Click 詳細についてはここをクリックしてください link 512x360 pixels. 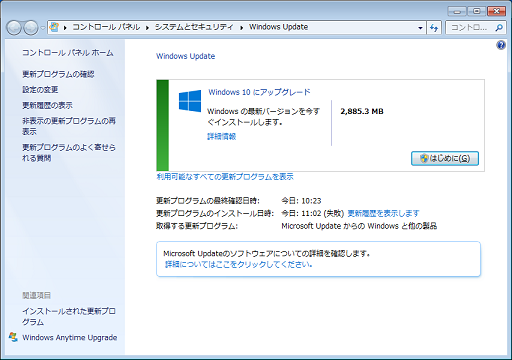(239, 264)
